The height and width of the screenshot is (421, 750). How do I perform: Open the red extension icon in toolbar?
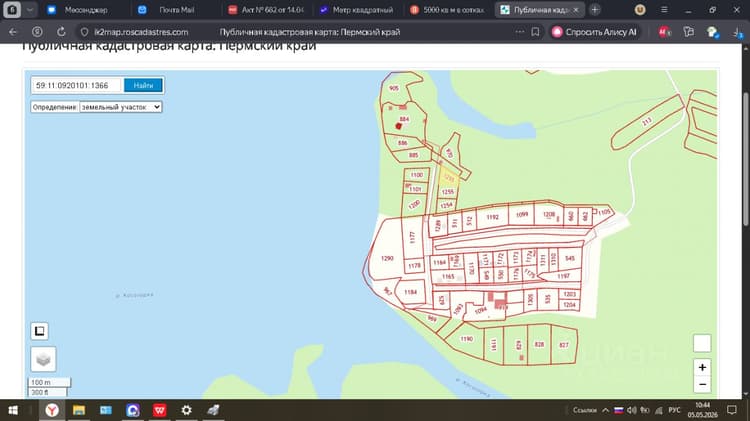(x=664, y=32)
